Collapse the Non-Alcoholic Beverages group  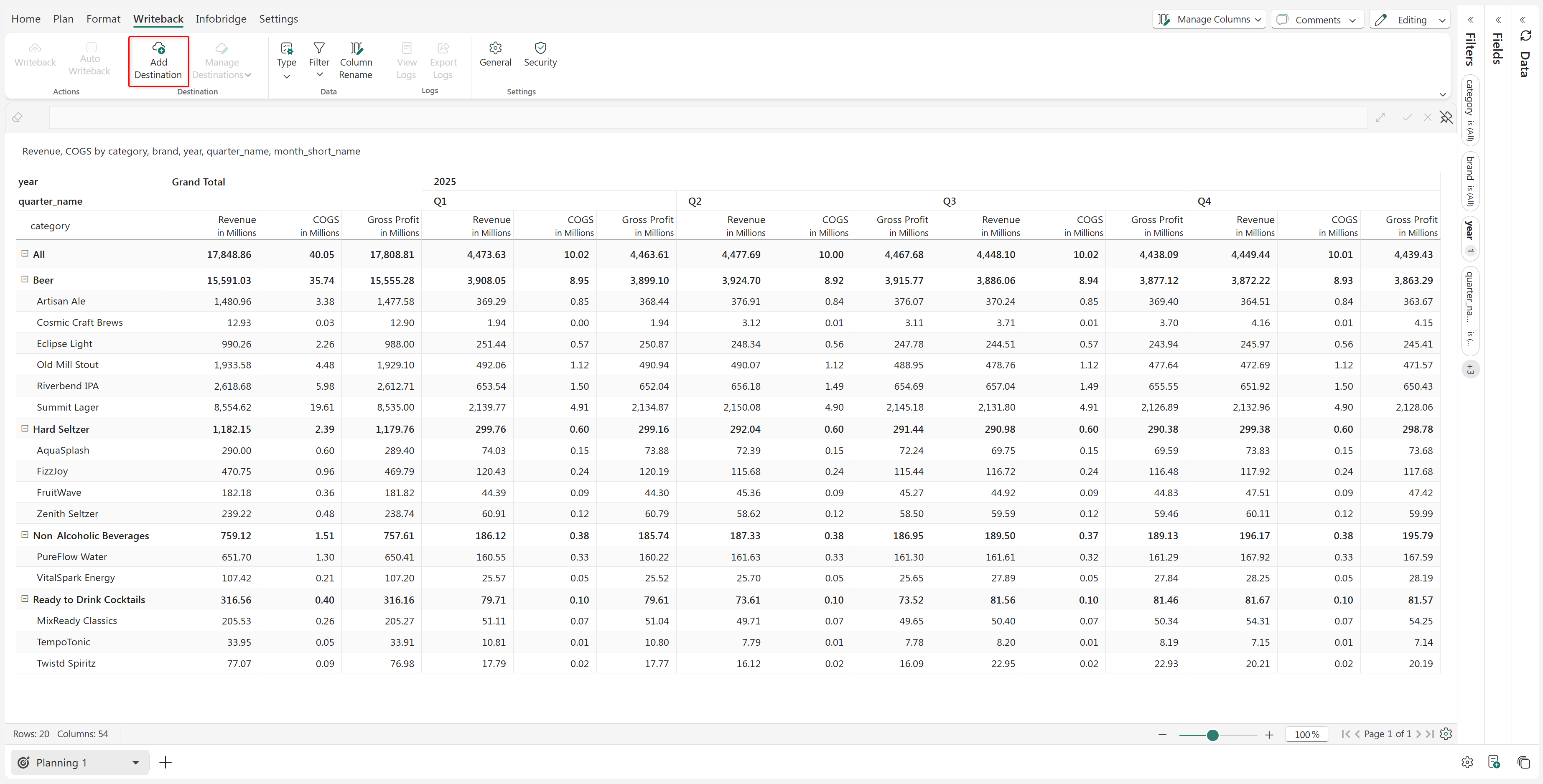pyautogui.click(x=25, y=535)
